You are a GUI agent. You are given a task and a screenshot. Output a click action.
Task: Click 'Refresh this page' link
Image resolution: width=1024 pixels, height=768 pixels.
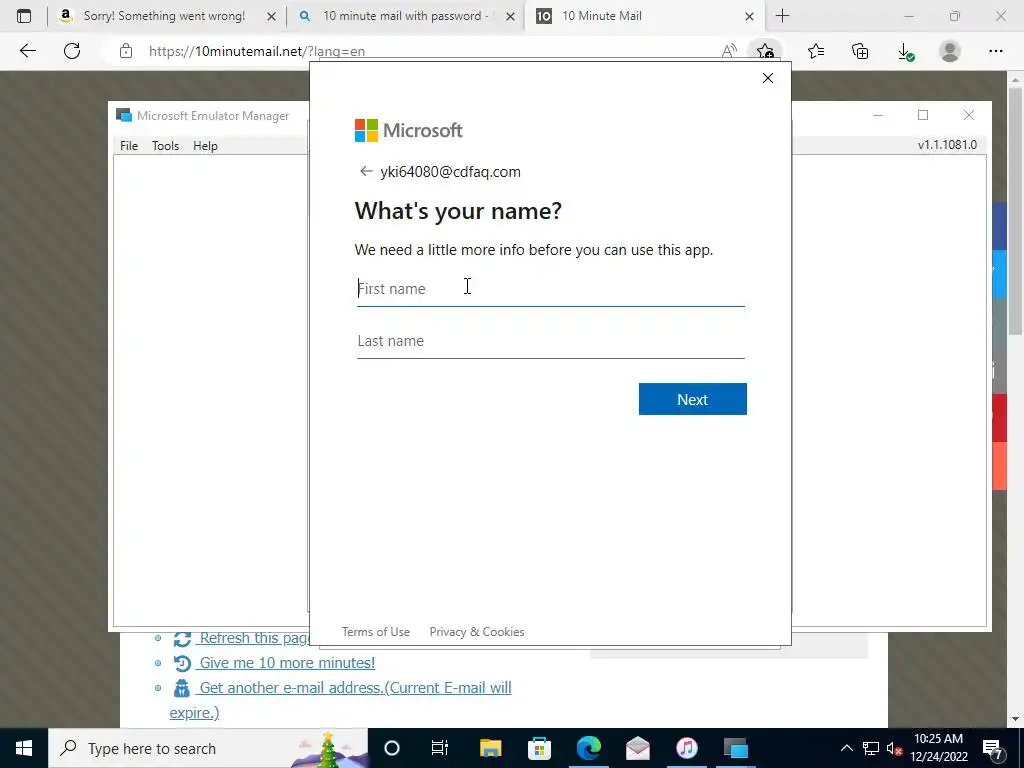tap(251, 638)
